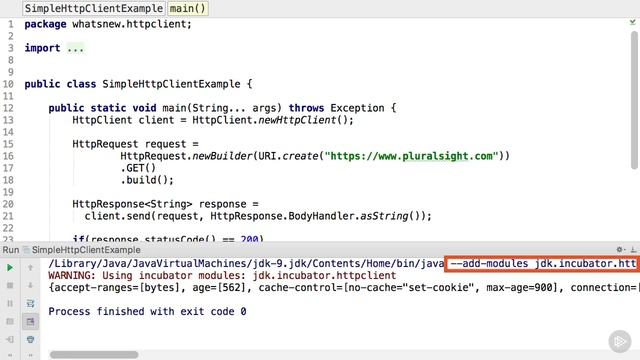The image size is (640, 360).
Task: Click 'HttpRequest request =' on line 15
Action: point(135,144)
